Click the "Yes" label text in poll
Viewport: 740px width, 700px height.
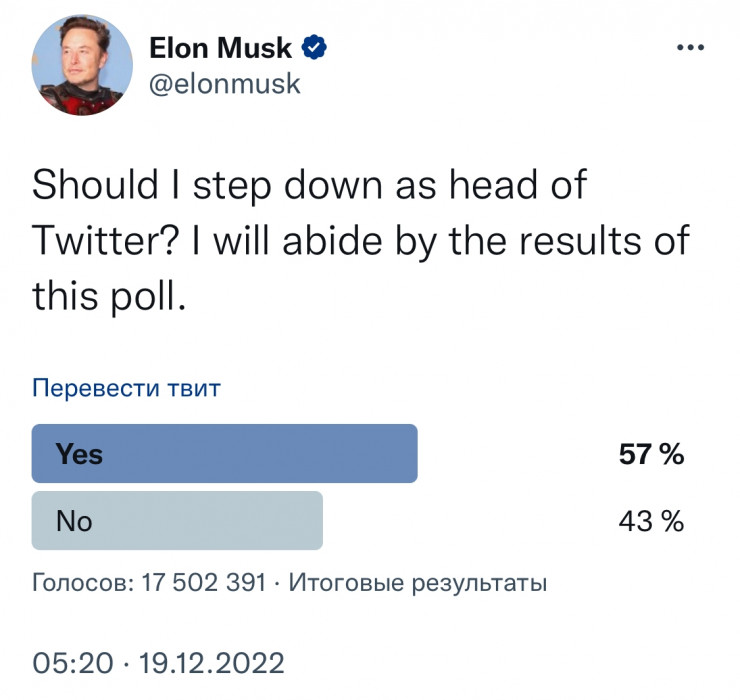click(79, 454)
